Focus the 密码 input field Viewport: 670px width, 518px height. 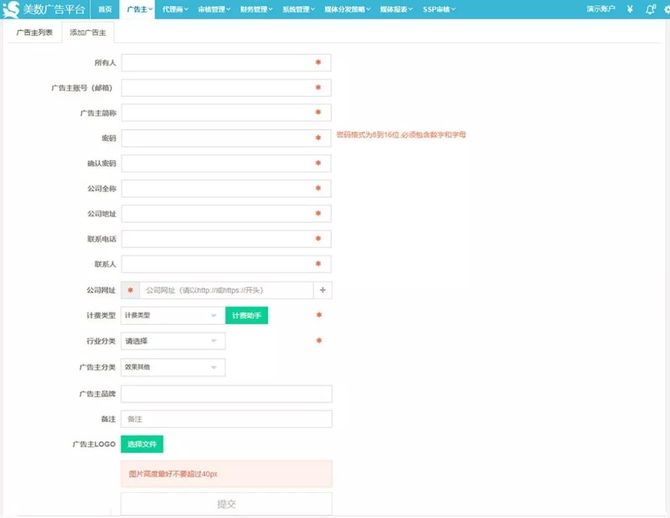pyautogui.click(x=226, y=138)
